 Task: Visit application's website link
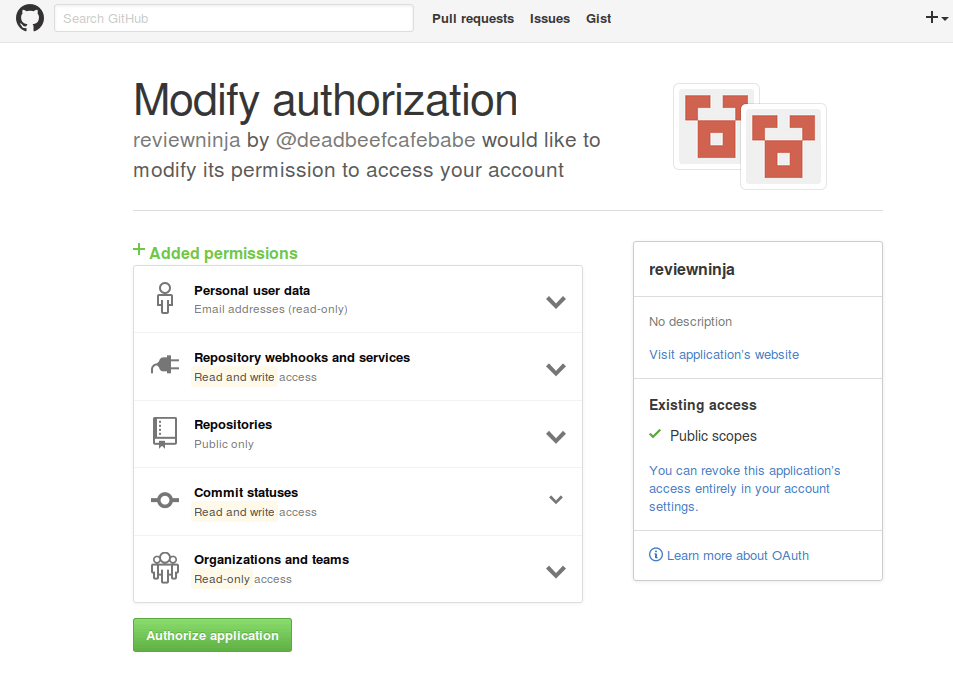[724, 355]
